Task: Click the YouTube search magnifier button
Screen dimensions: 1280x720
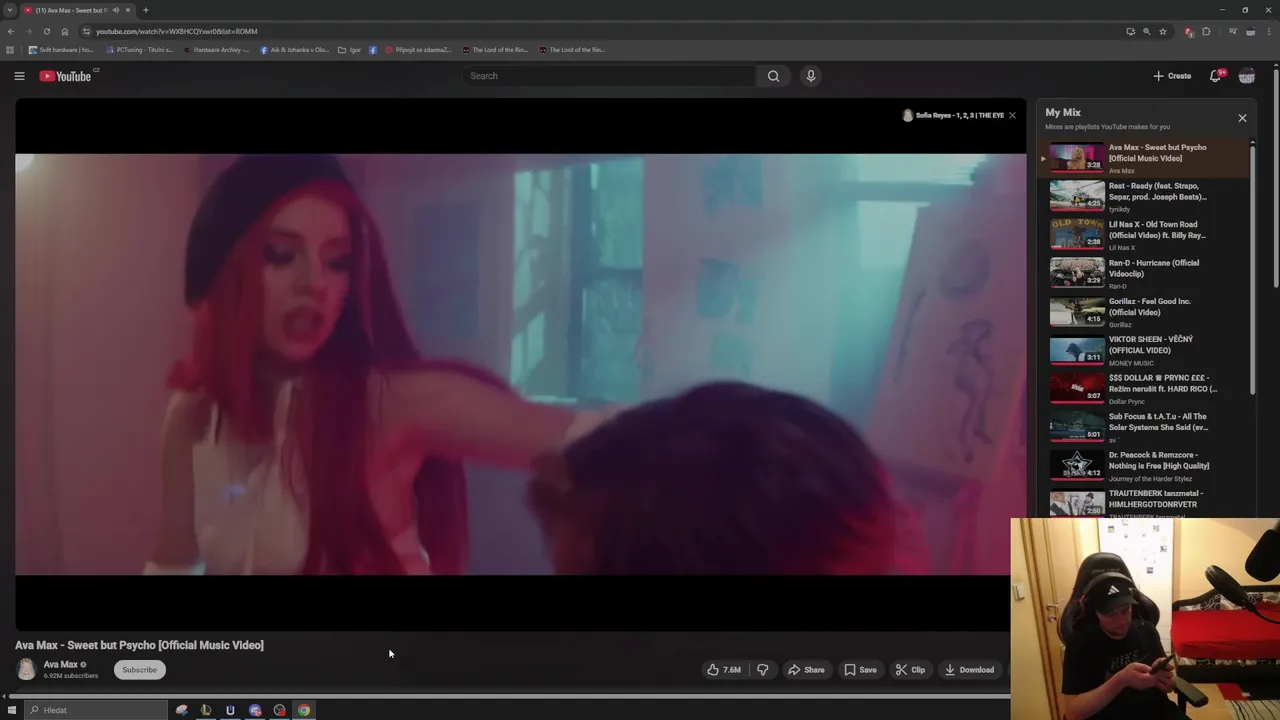Action: [773, 76]
